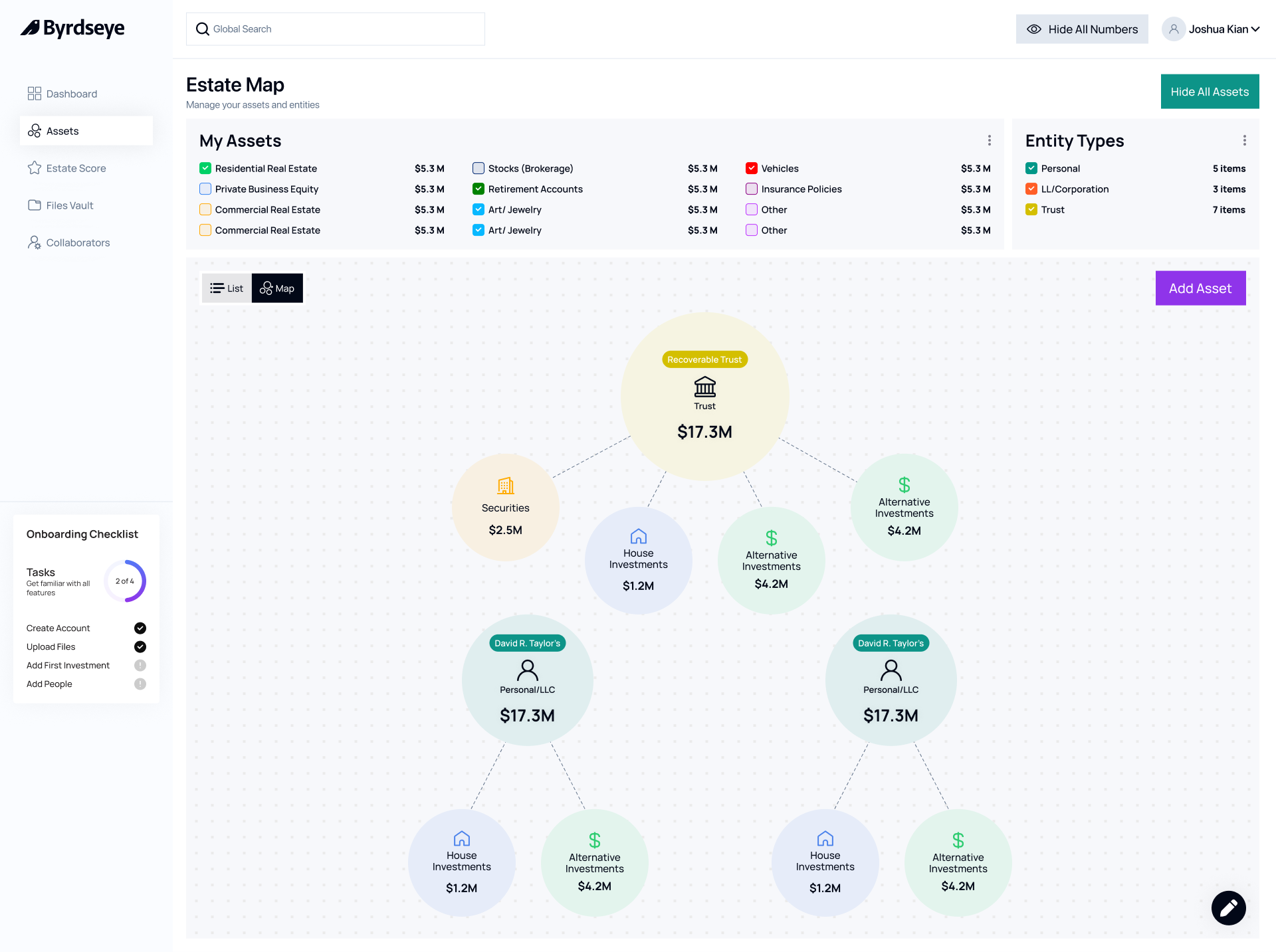Click the Assets icon in sidebar

(35, 131)
